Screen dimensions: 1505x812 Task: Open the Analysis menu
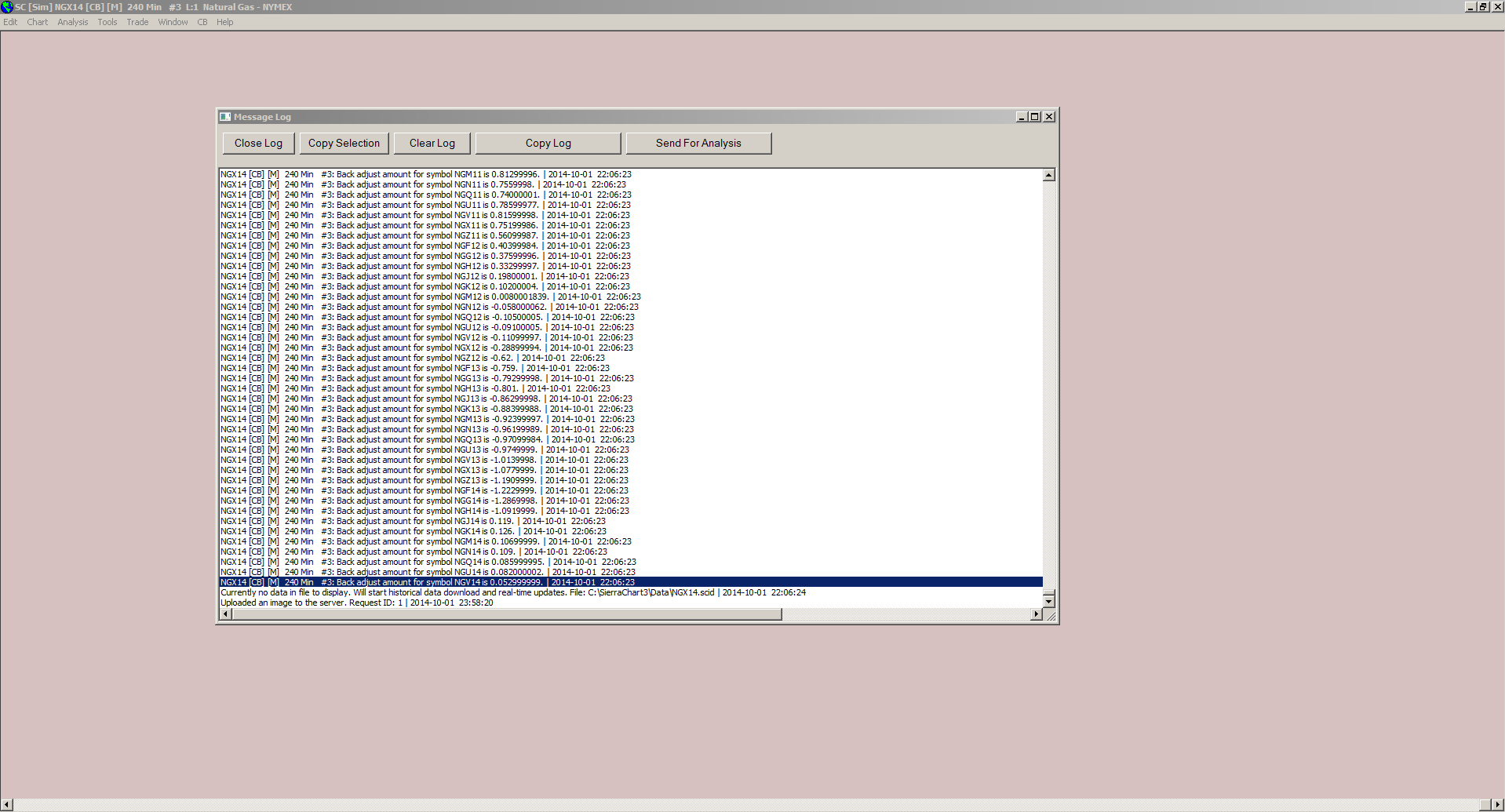pyautogui.click(x=73, y=22)
